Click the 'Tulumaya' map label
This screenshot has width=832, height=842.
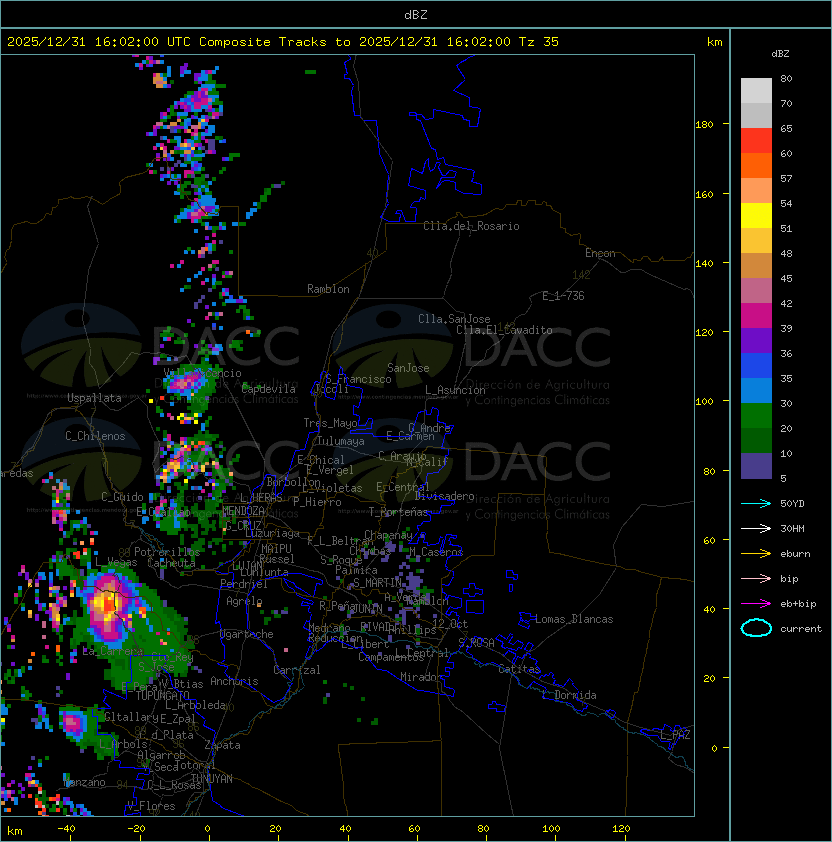[341, 441]
